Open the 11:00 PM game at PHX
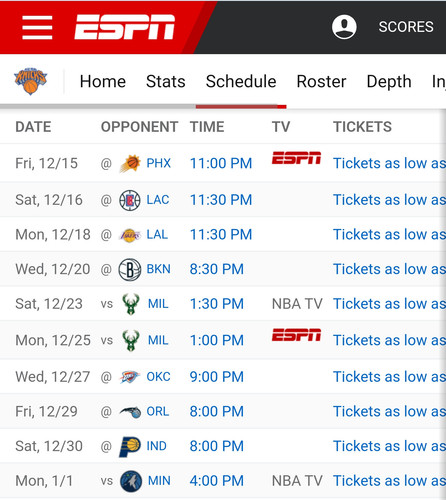The height and width of the screenshot is (500, 446). coord(221,164)
